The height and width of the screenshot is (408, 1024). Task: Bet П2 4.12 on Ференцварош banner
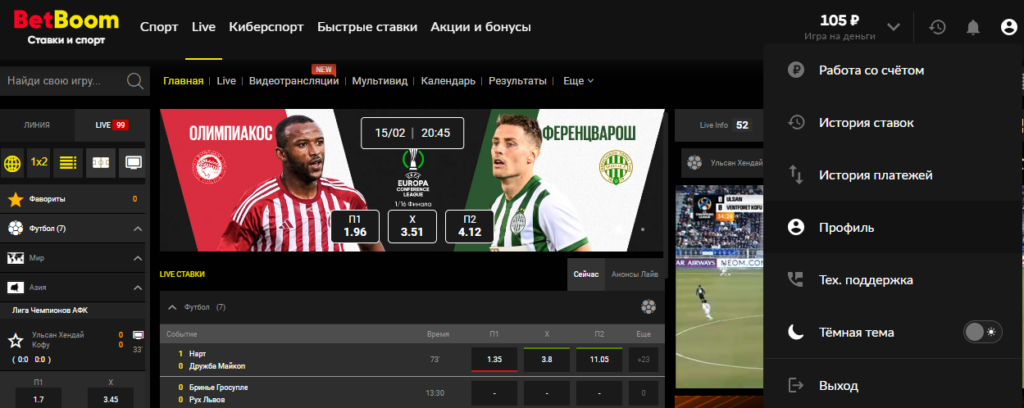[x=469, y=227]
